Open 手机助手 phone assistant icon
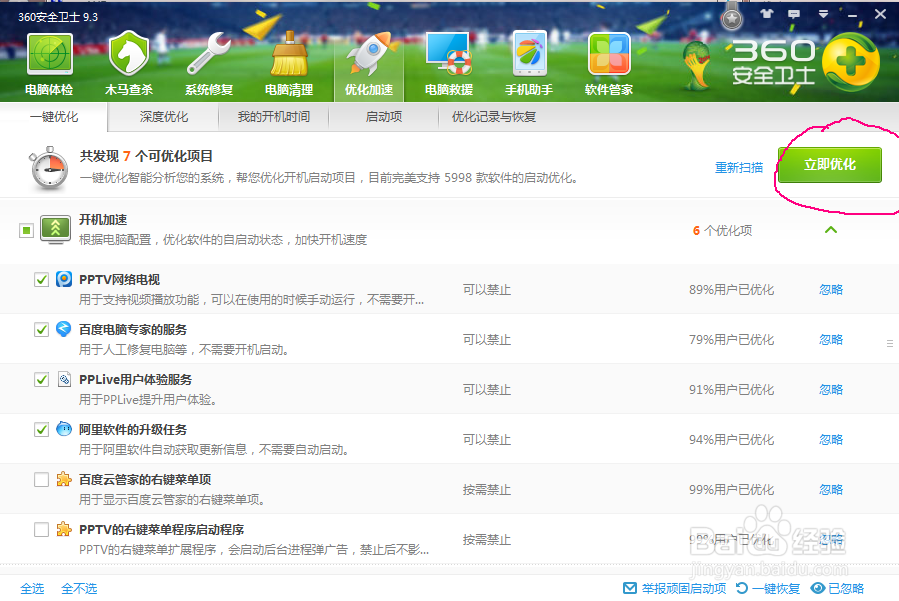 click(528, 62)
